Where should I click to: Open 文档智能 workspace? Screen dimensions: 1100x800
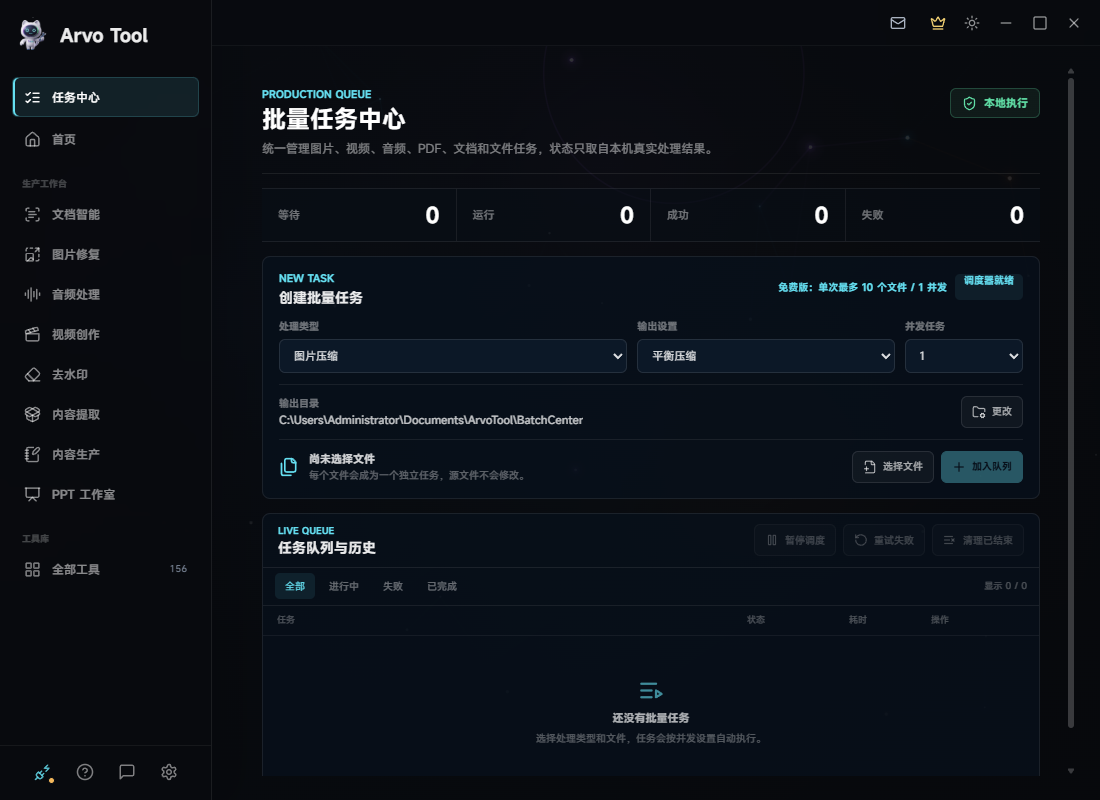click(x=106, y=214)
